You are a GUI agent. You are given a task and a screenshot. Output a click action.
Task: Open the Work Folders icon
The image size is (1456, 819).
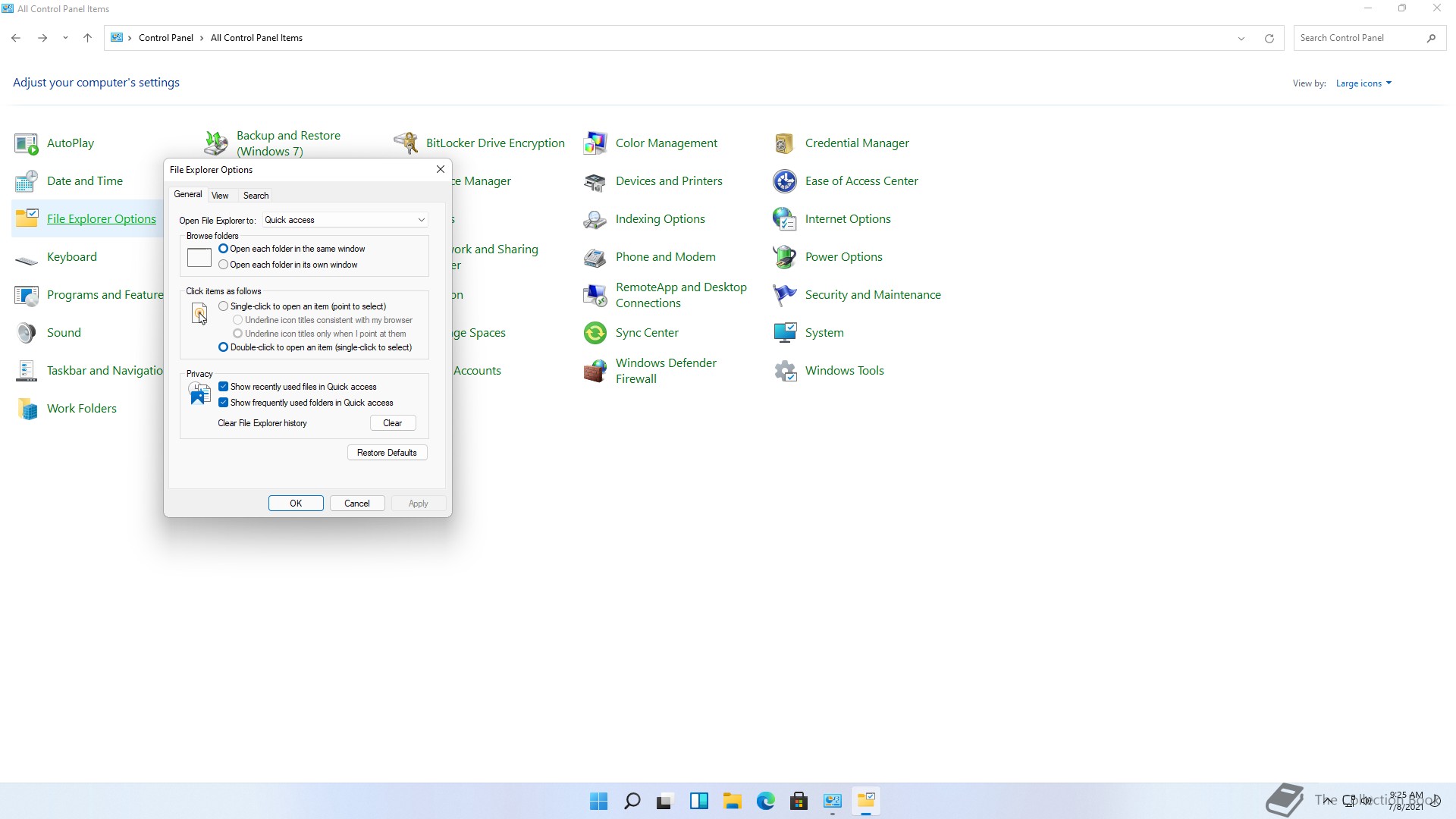pyautogui.click(x=27, y=409)
